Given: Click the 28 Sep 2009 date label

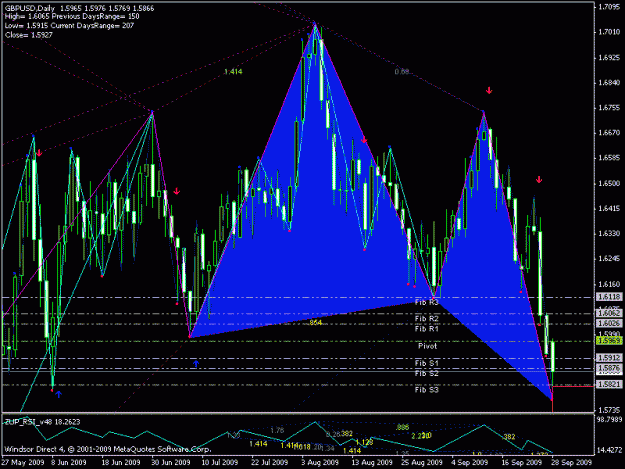Looking at the screenshot, I should [x=572, y=462].
